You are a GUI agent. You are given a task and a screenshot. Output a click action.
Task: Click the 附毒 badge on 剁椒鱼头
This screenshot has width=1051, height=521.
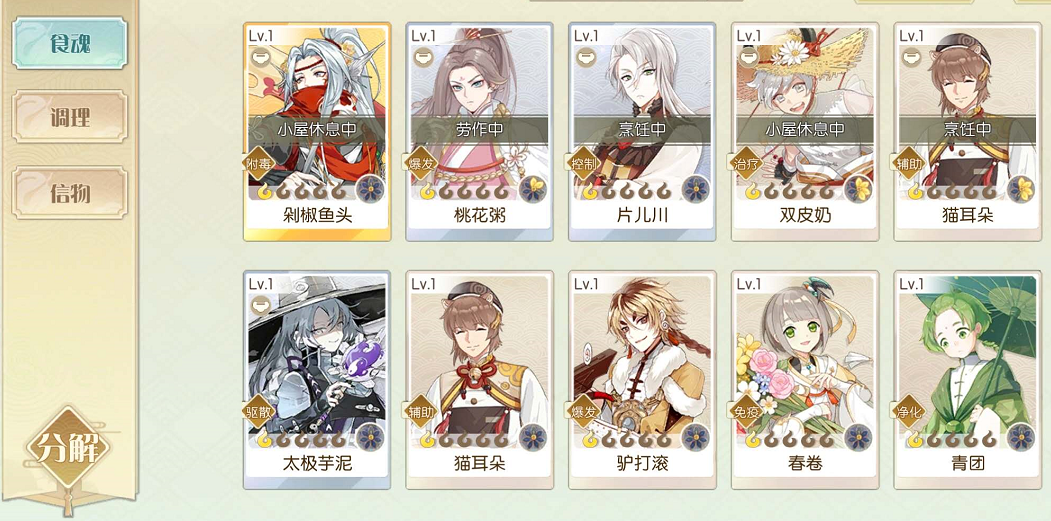pyautogui.click(x=259, y=163)
